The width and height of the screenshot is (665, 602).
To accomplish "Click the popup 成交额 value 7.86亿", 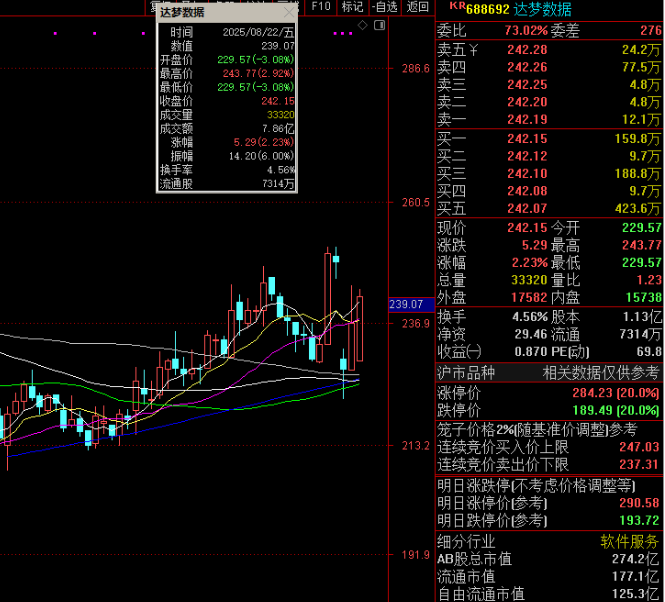I will click(278, 129).
